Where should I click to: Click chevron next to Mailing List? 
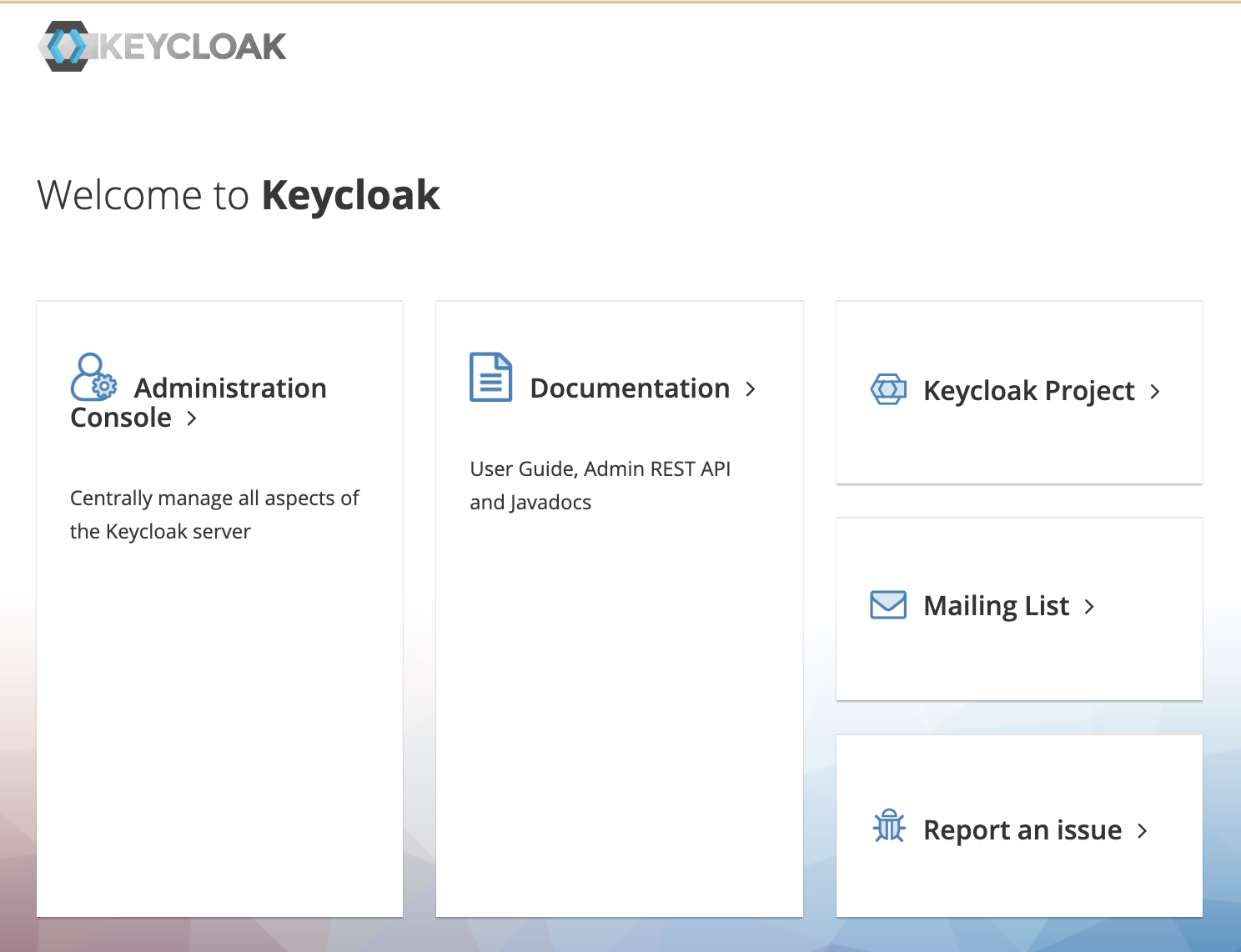point(1089,607)
